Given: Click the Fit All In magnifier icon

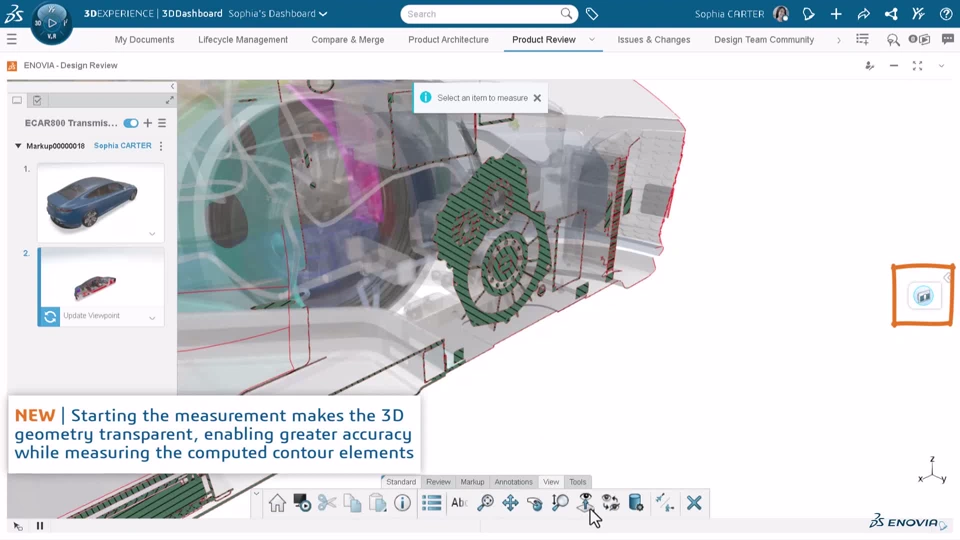Looking at the screenshot, I should [x=486, y=503].
